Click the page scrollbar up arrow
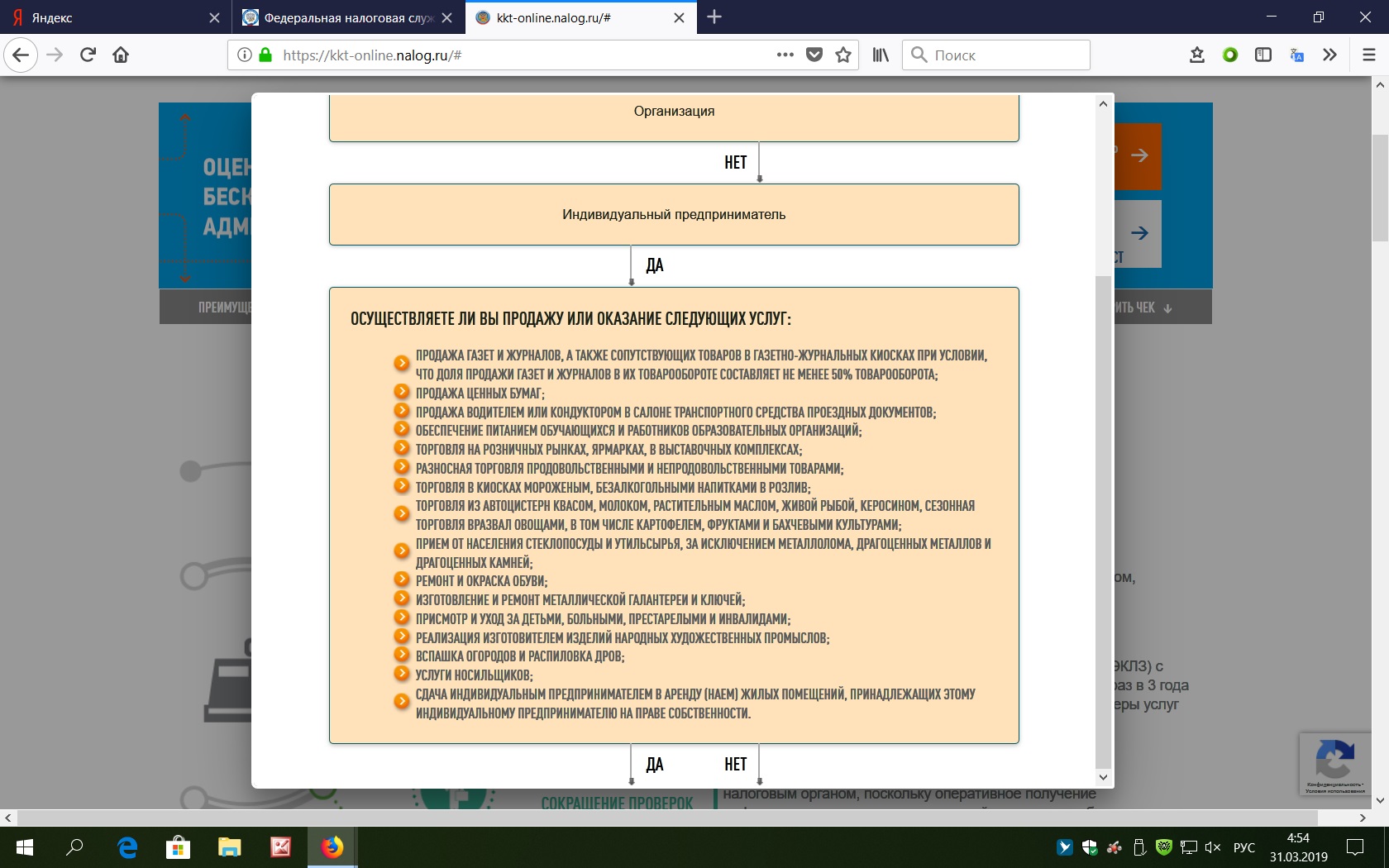1389x868 pixels. 1380,84
